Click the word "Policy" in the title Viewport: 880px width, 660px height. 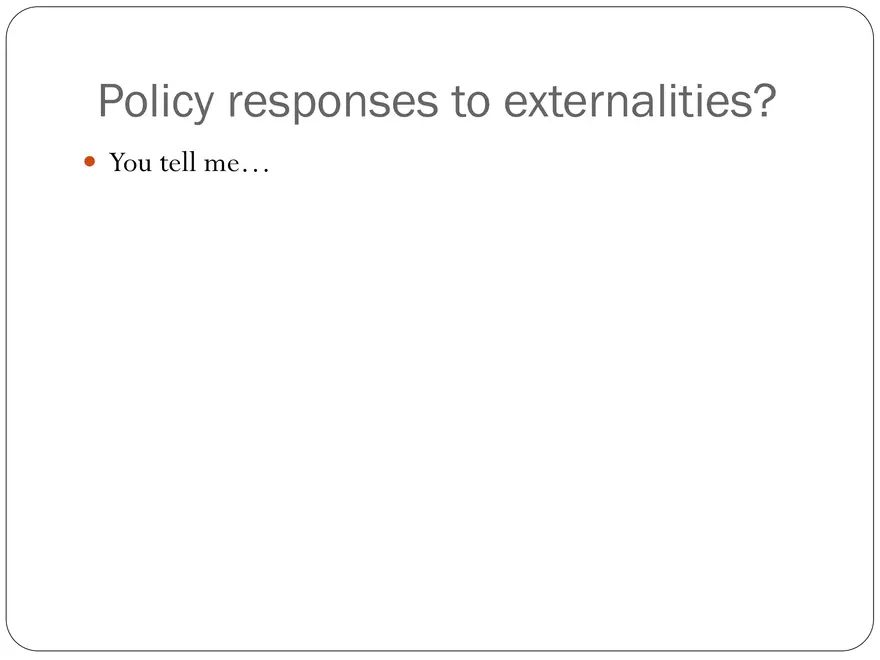tap(155, 101)
